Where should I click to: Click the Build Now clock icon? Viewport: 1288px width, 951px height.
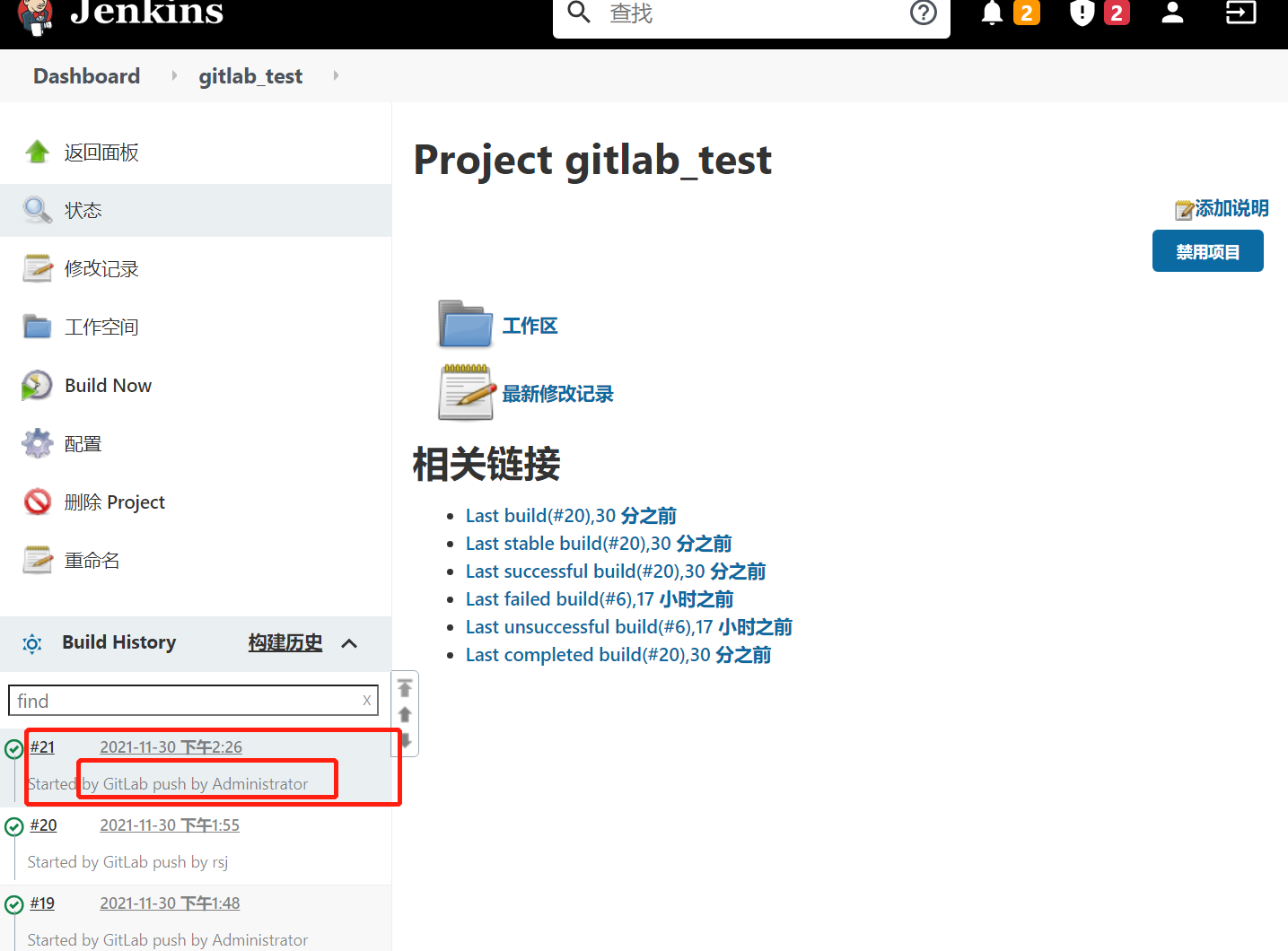[37, 385]
